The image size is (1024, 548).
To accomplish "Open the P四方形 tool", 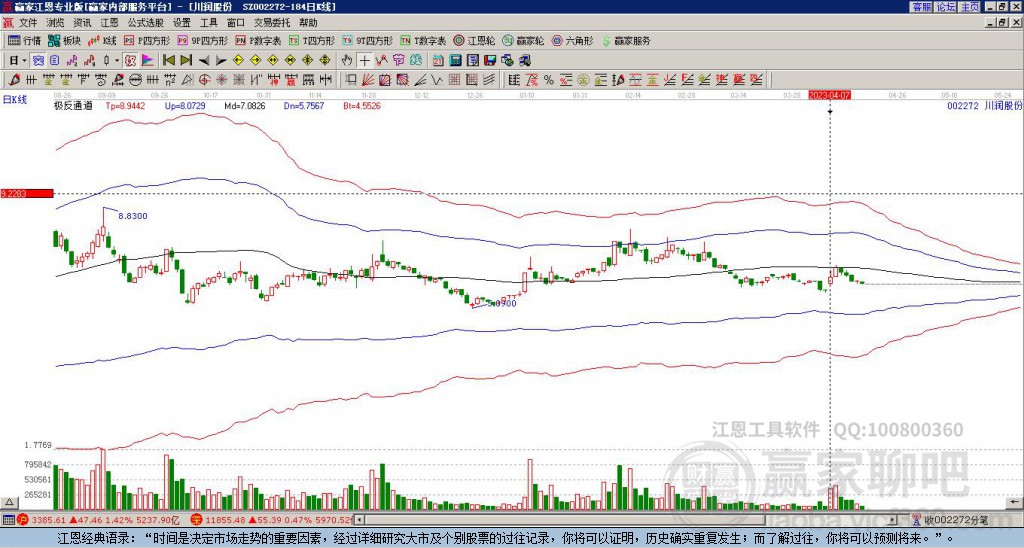I will (148, 41).
